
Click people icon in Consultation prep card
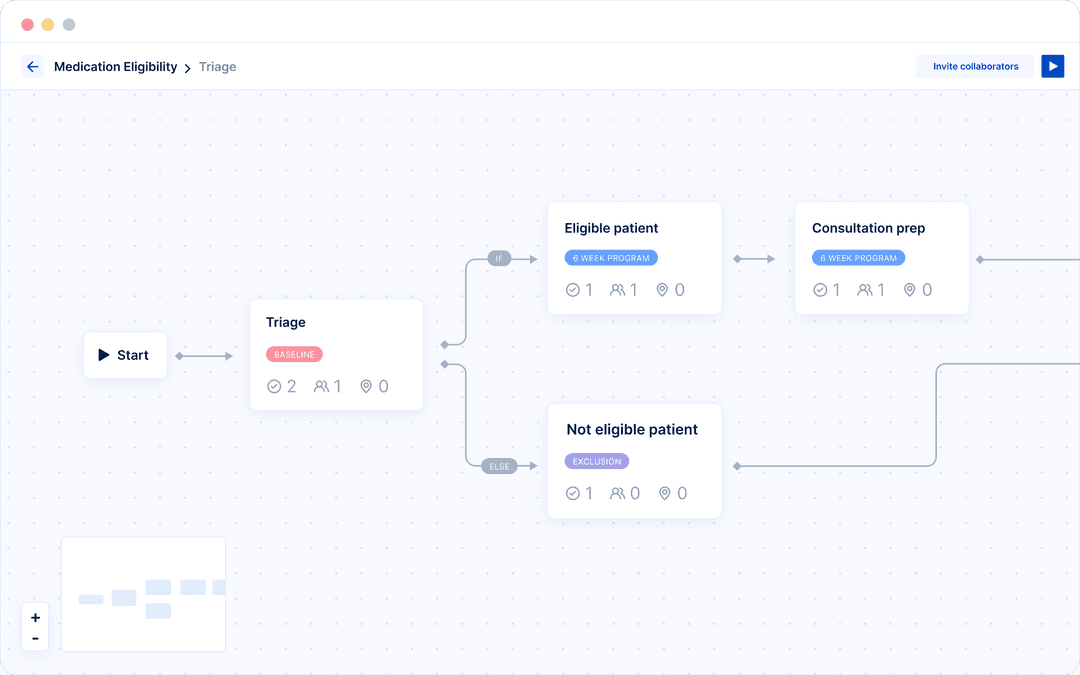(865, 290)
